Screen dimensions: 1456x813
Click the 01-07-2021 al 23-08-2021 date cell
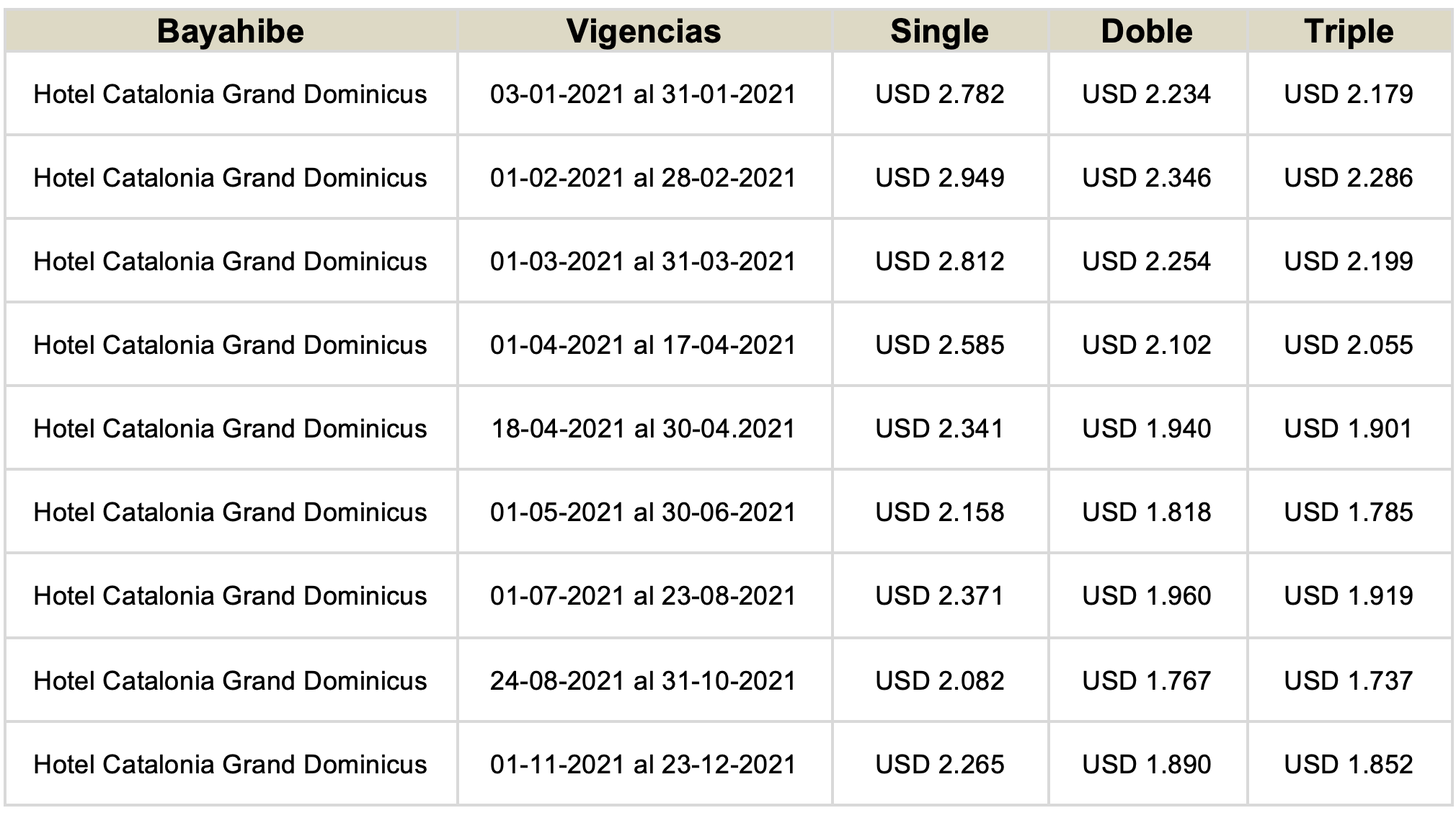(643, 596)
